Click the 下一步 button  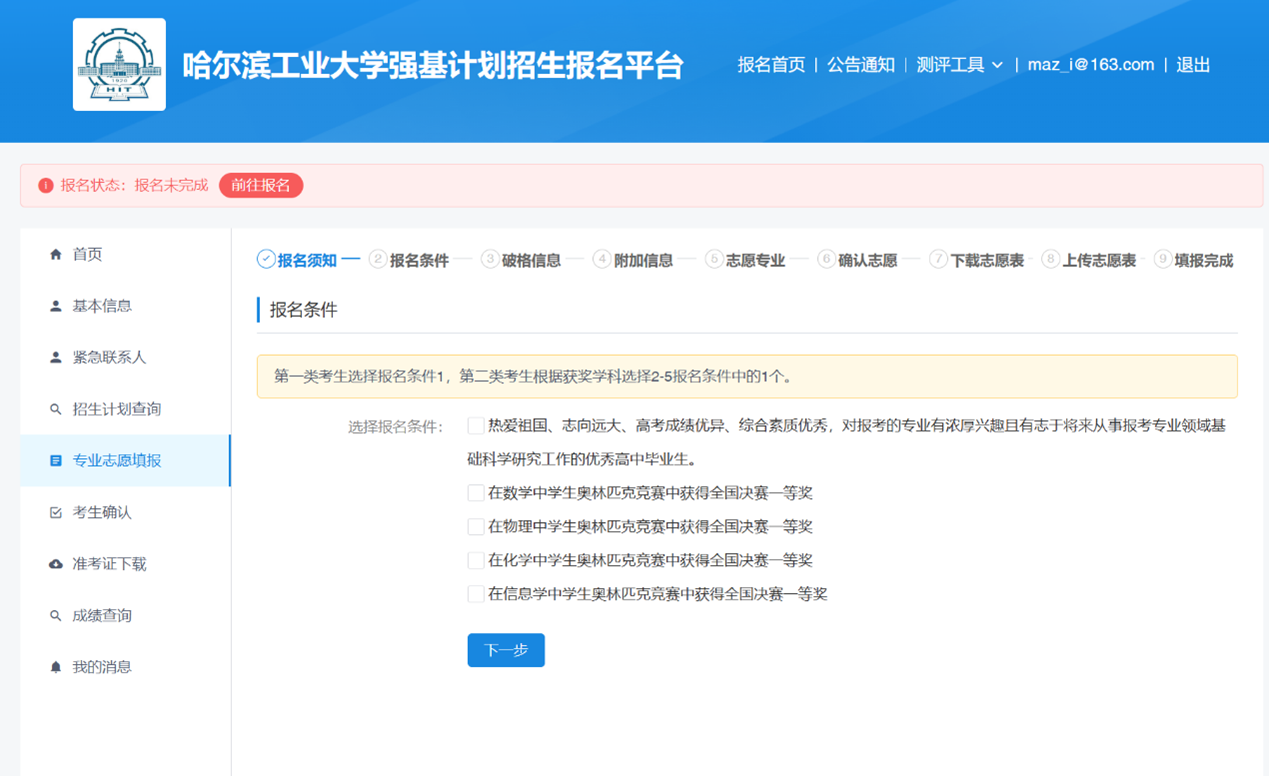pyautogui.click(x=506, y=650)
